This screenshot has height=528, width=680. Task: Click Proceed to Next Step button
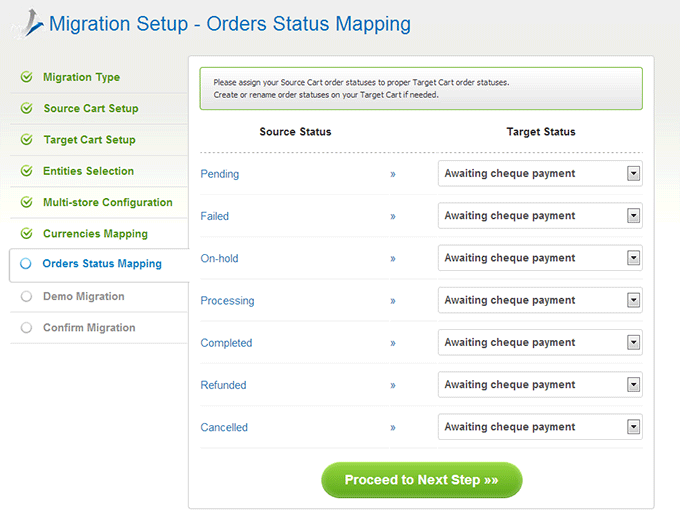422,480
